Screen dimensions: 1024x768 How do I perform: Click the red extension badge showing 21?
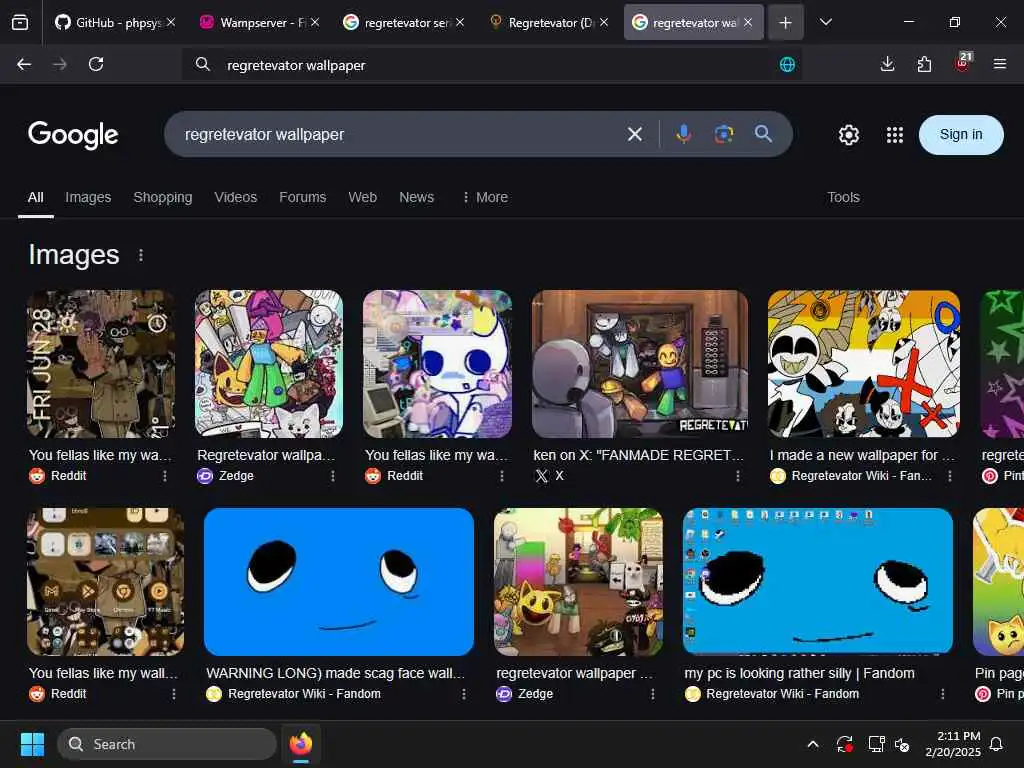coord(963,63)
